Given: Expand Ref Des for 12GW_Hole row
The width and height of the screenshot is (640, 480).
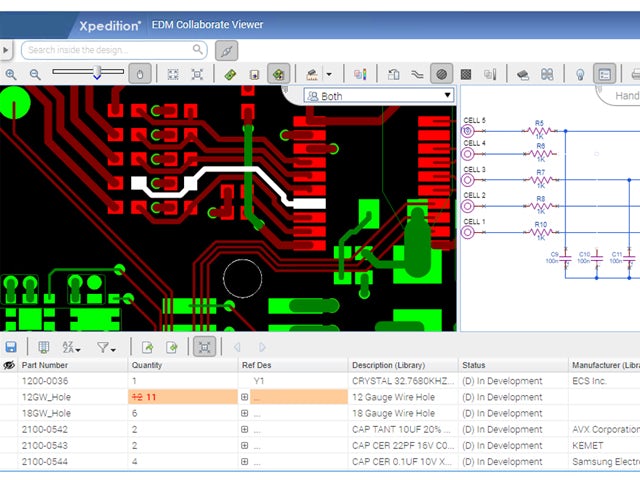Looking at the screenshot, I should [x=244, y=397].
